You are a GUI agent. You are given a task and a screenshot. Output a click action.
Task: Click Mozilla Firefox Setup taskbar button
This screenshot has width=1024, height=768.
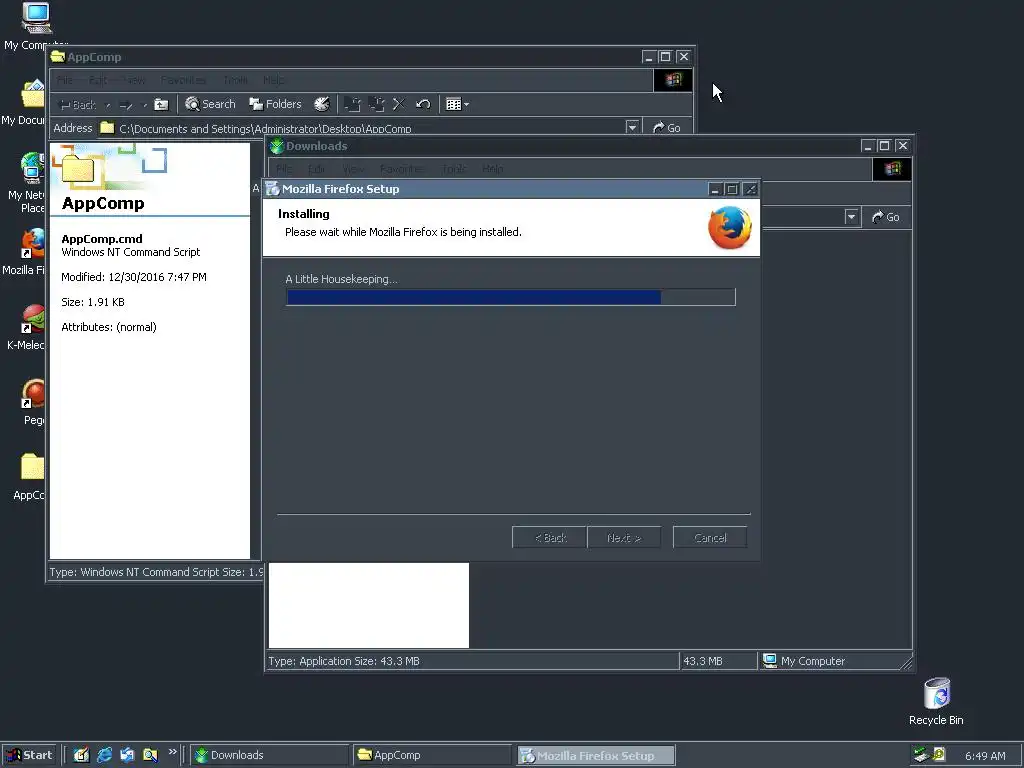point(596,755)
